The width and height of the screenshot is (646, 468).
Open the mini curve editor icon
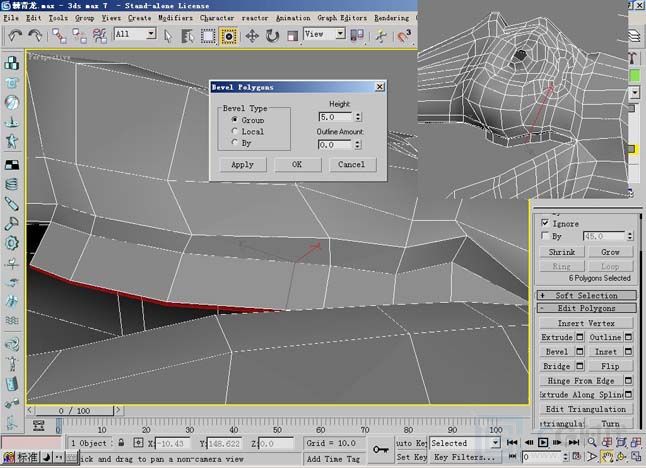39,425
